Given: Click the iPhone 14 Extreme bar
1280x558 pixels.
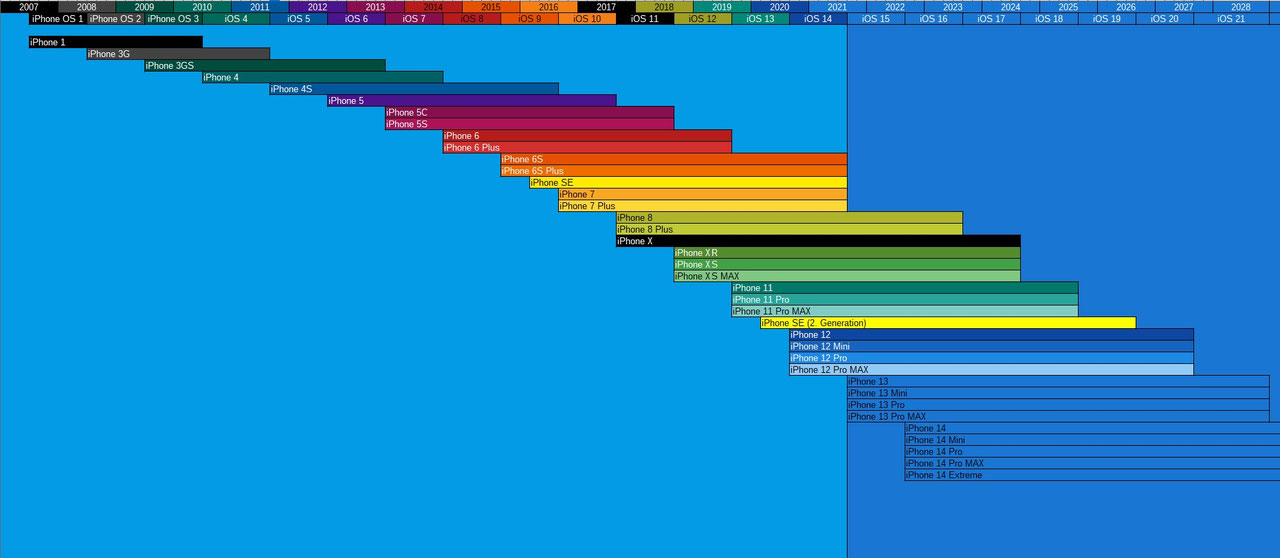Looking at the screenshot, I should [1092, 476].
